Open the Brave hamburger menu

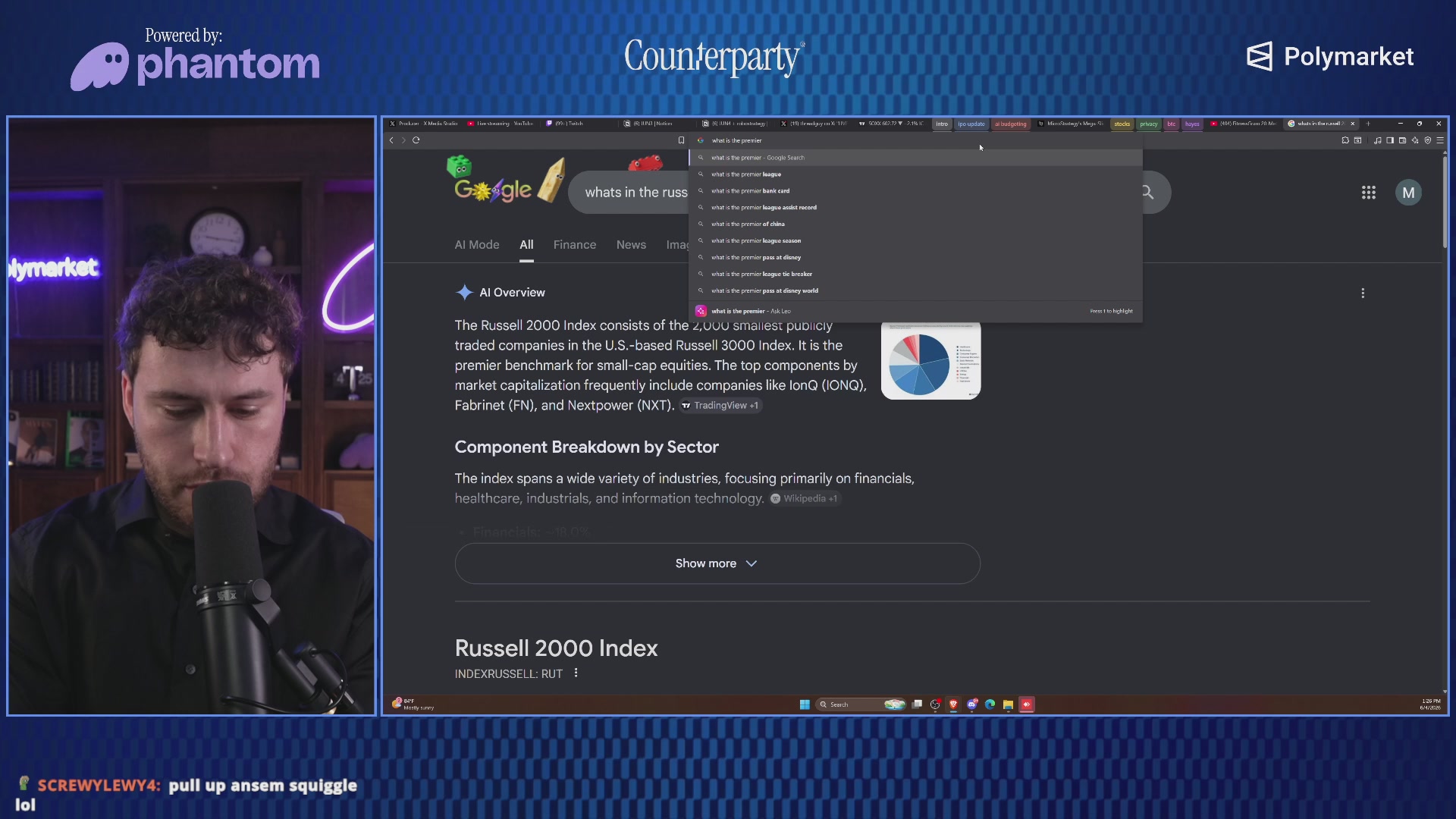point(1440,140)
